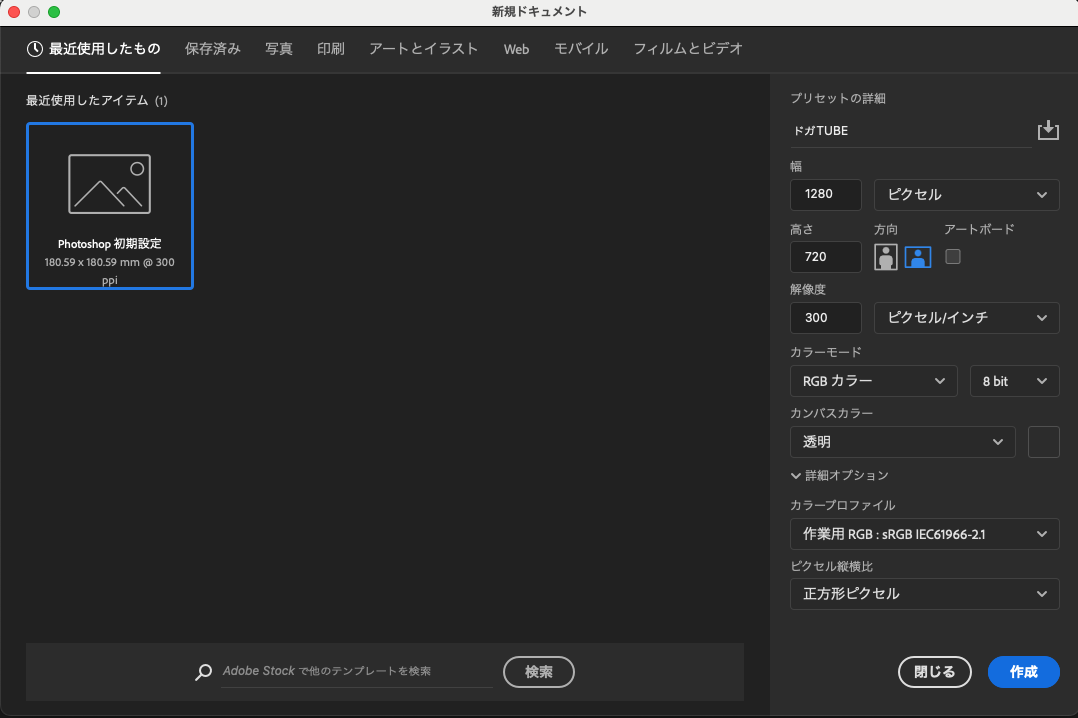Switch to the 印刷 tab

click(x=331, y=49)
